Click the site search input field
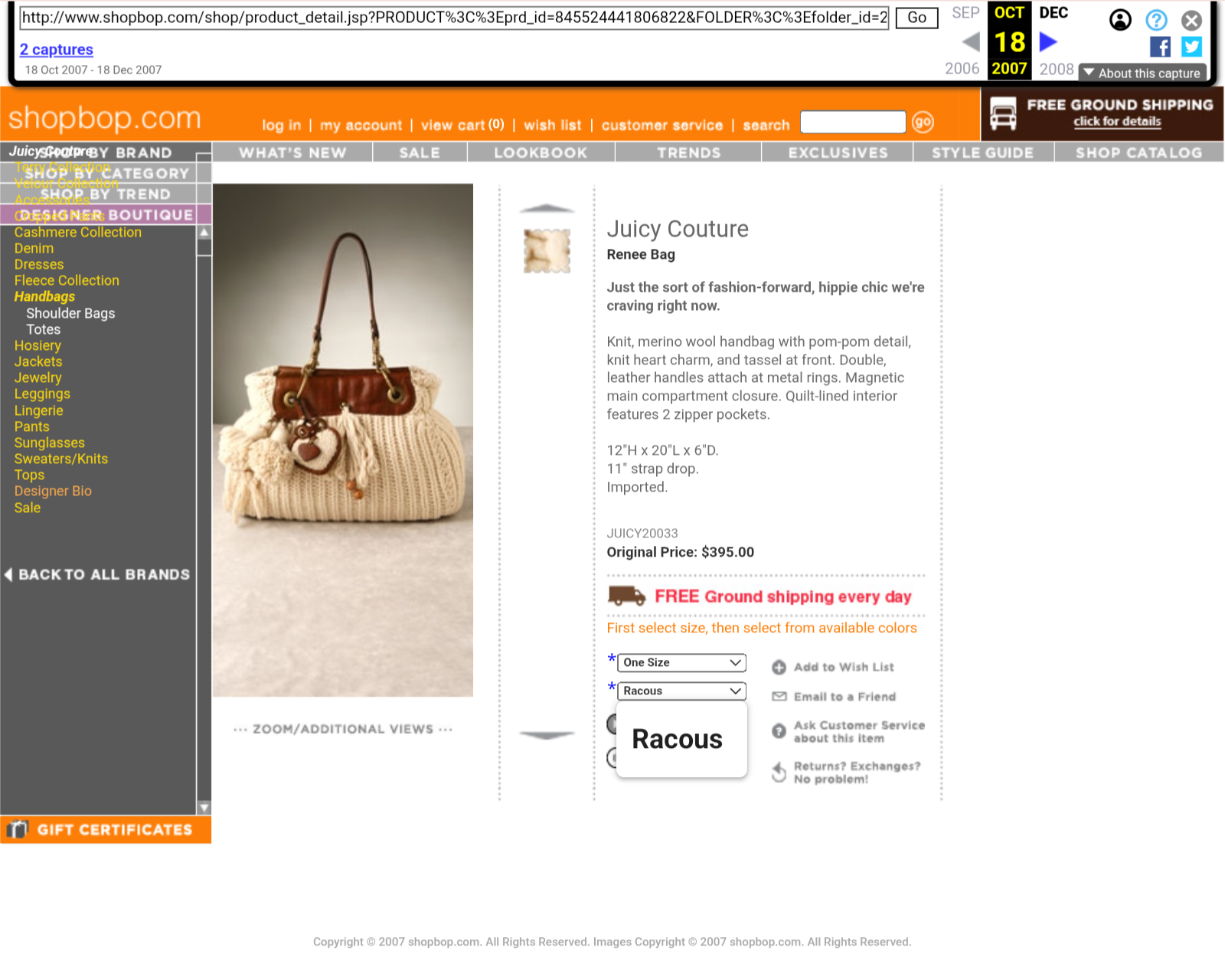The height and width of the screenshot is (980, 1225). 853,122
